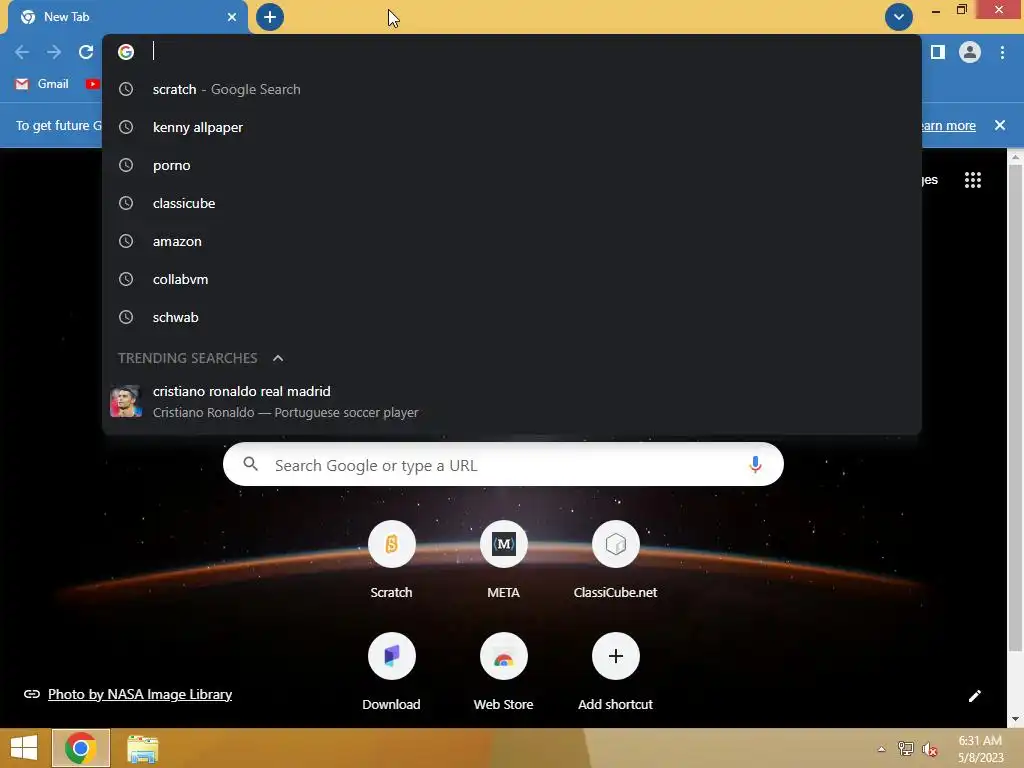Show hidden system tray icons arrow
Image resolution: width=1024 pixels, height=768 pixels.
[x=881, y=749]
